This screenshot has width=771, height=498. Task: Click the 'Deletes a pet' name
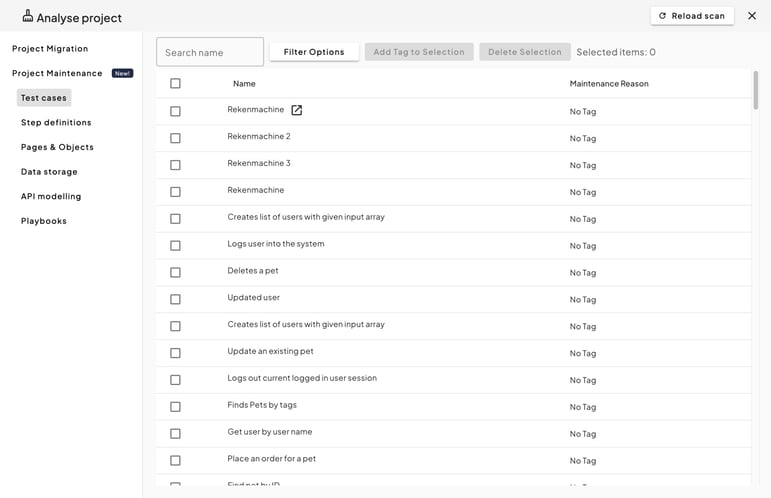tap(253, 270)
